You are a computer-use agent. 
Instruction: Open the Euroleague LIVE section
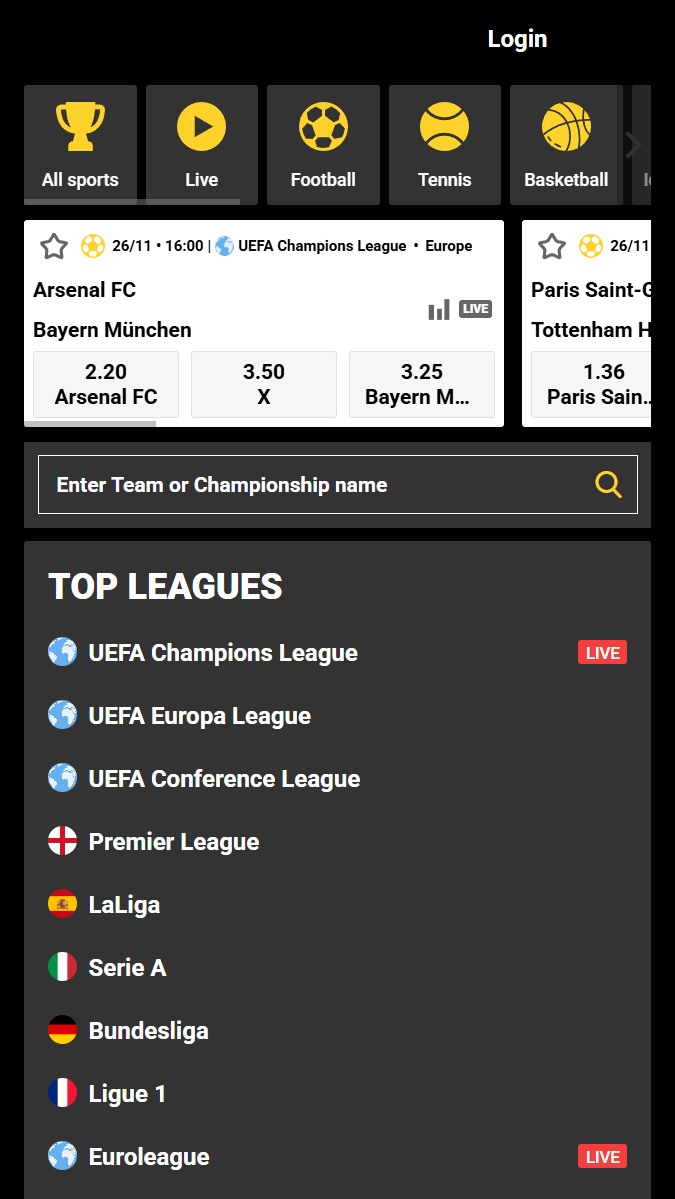(148, 1156)
